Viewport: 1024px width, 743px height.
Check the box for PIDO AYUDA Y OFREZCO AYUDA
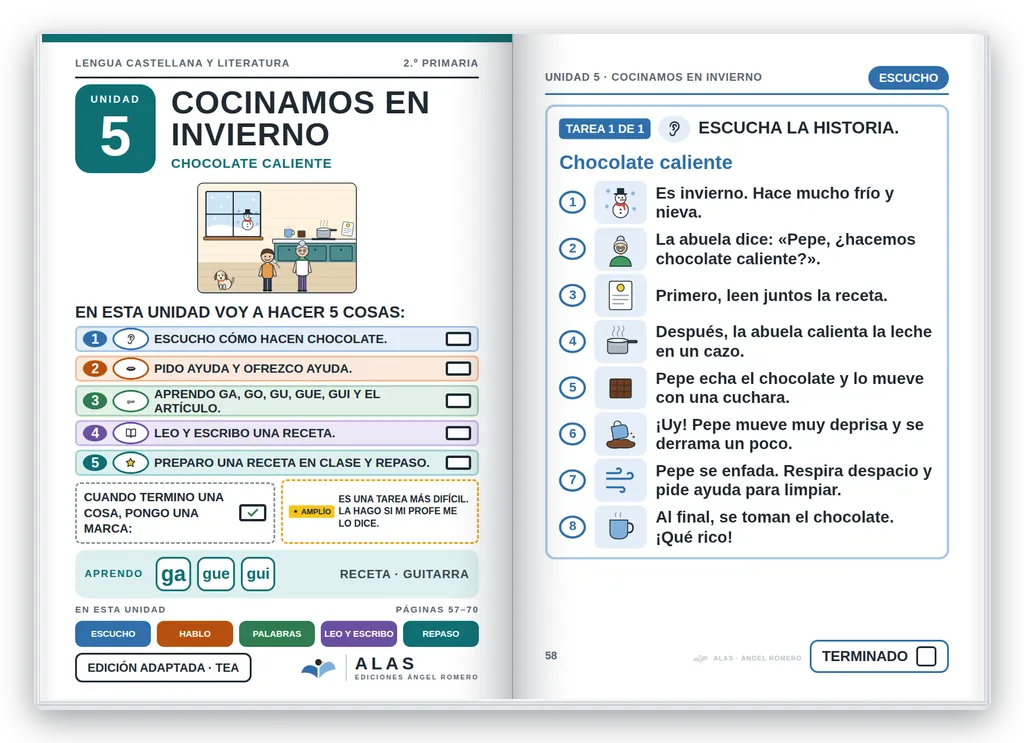pyautogui.click(x=458, y=368)
